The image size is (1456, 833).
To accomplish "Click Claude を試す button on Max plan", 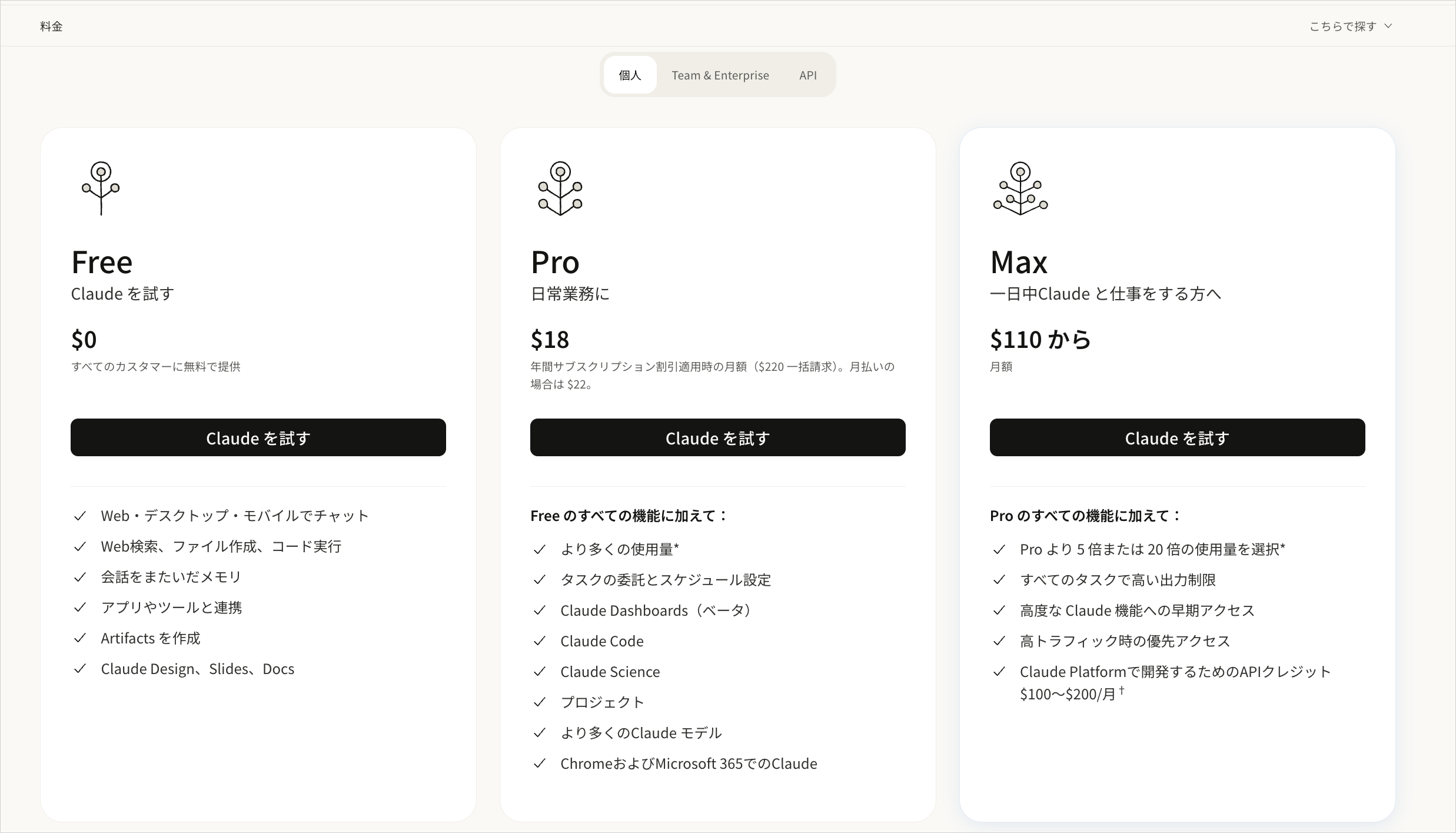I will coord(1178,437).
